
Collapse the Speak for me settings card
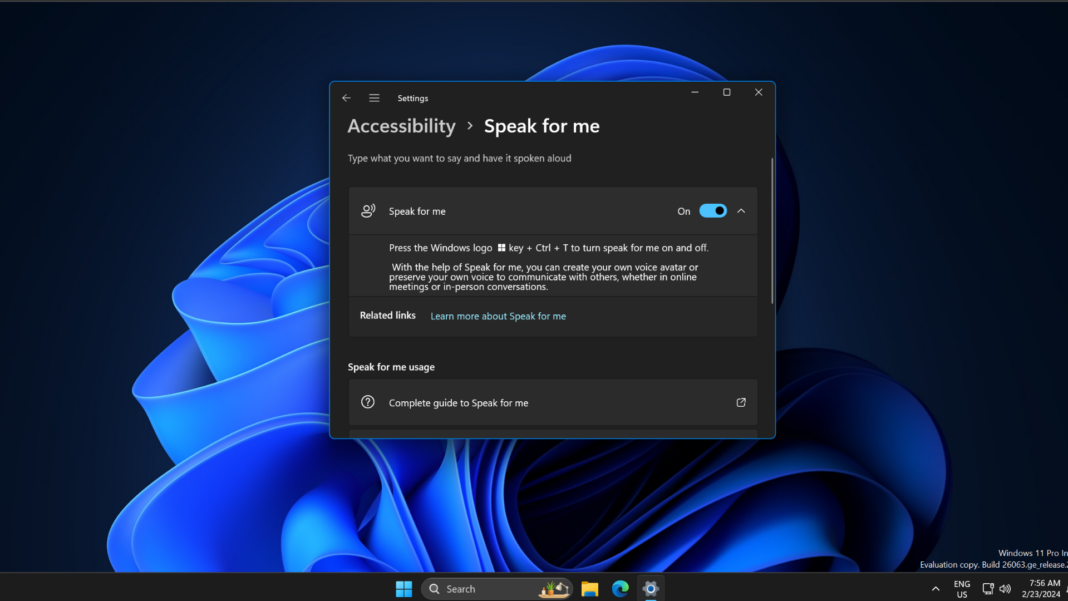coord(741,211)
